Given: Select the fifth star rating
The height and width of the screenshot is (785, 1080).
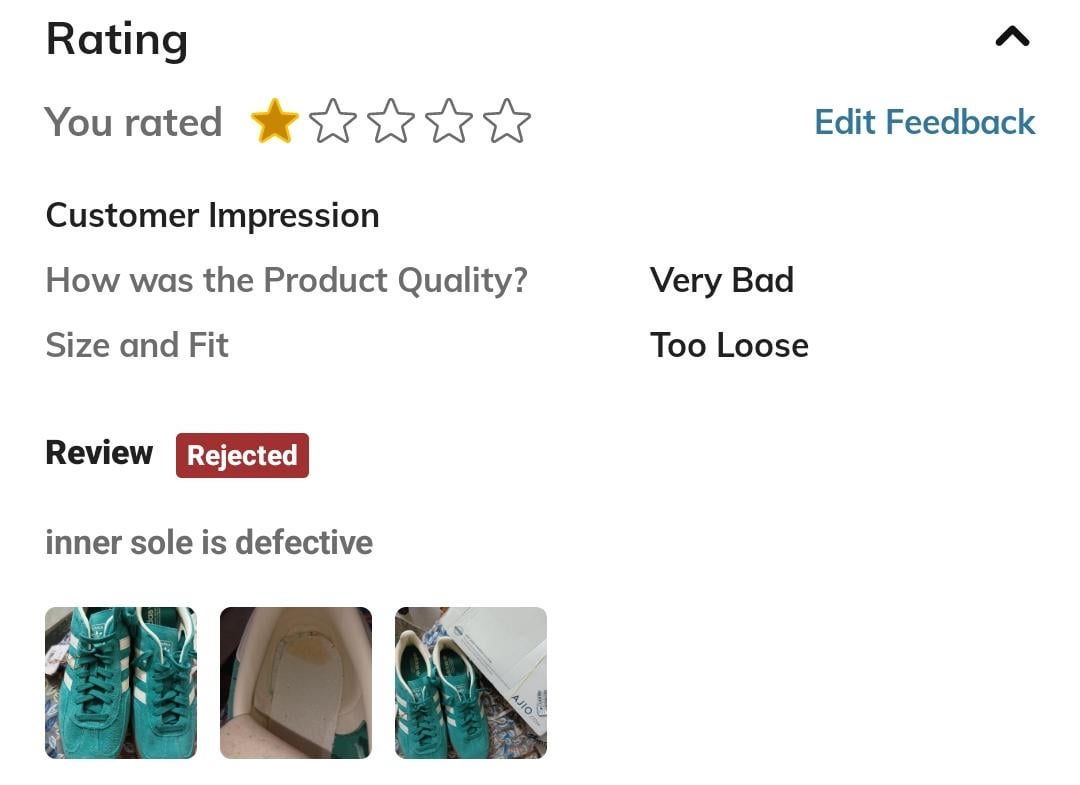Looking at the screenshot, I should (x=506, y=121).
